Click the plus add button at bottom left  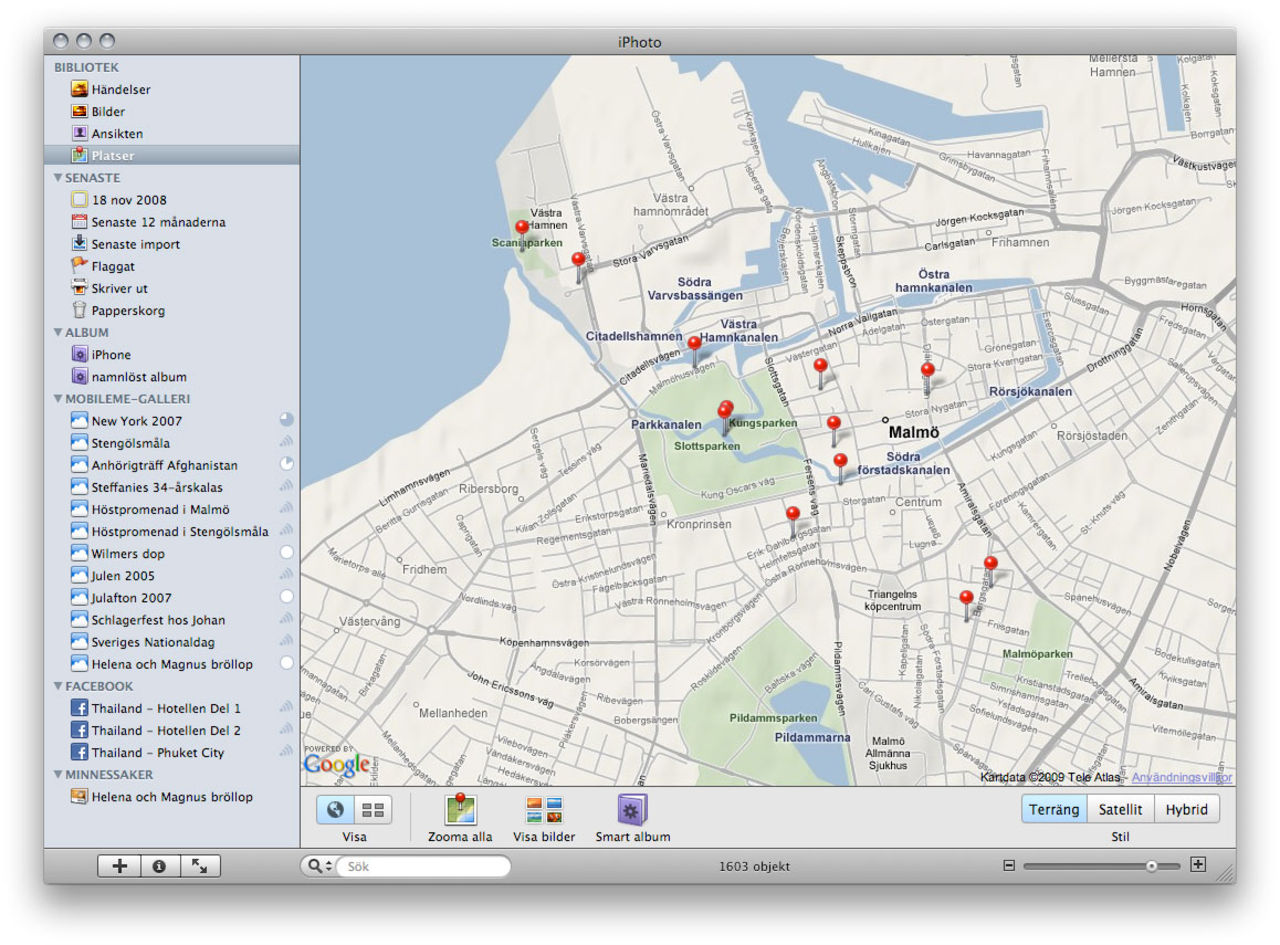(119, 867)
